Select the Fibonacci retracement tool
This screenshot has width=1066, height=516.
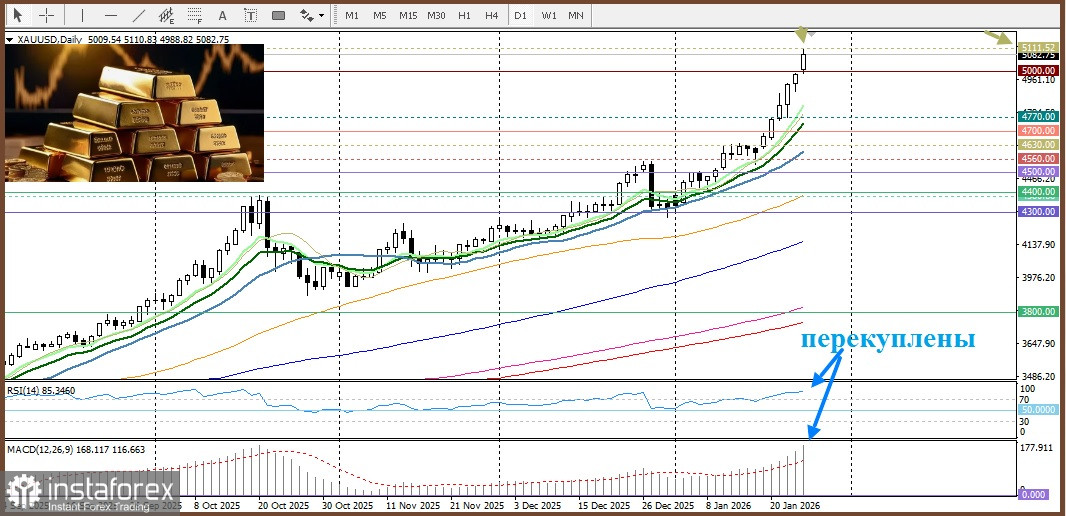click(x=194, y=16)
